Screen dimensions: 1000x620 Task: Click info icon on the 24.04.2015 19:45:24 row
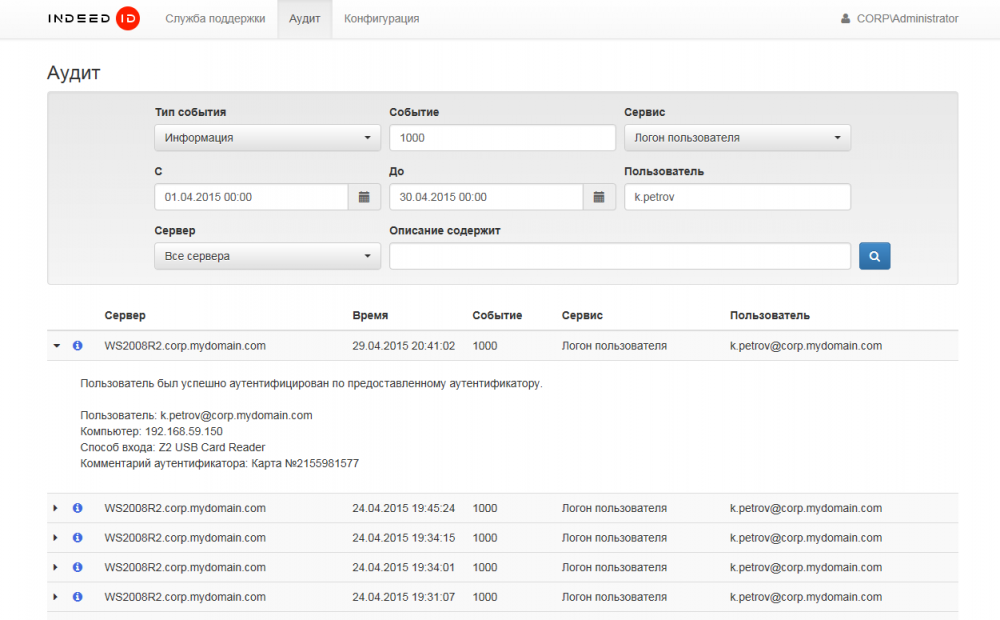point(78,508)
